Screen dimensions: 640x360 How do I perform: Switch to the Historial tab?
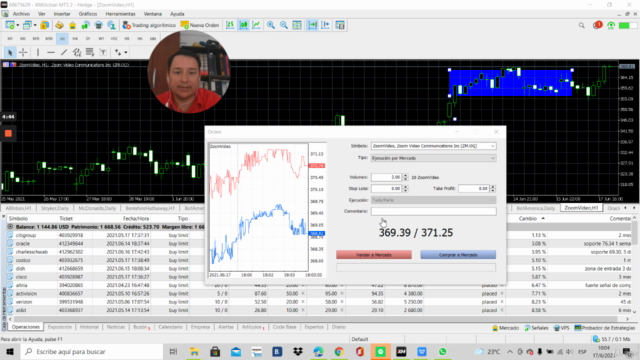(x=89, y=327)
